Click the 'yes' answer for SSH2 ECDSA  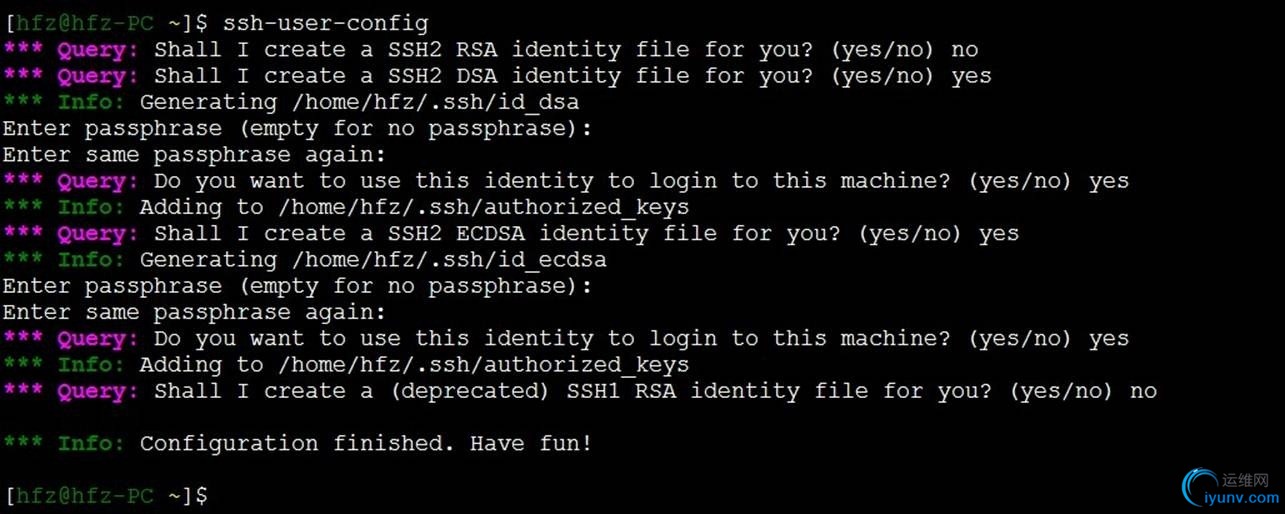(x=999, y=234)
